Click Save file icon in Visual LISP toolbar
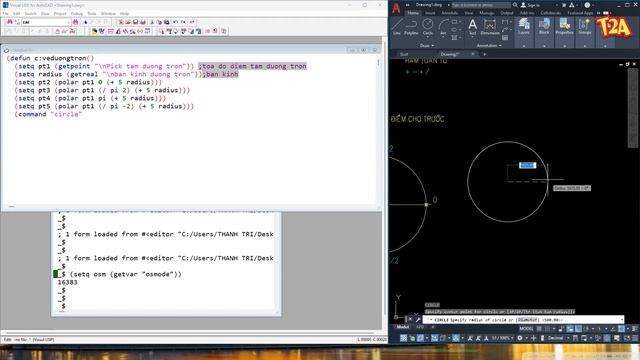 click(x=136, y=22)
